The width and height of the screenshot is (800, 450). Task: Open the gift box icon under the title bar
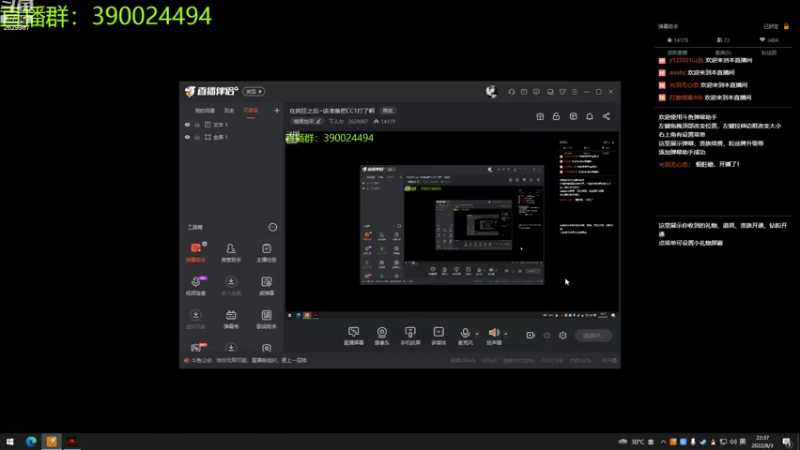[x=540, y=116]
